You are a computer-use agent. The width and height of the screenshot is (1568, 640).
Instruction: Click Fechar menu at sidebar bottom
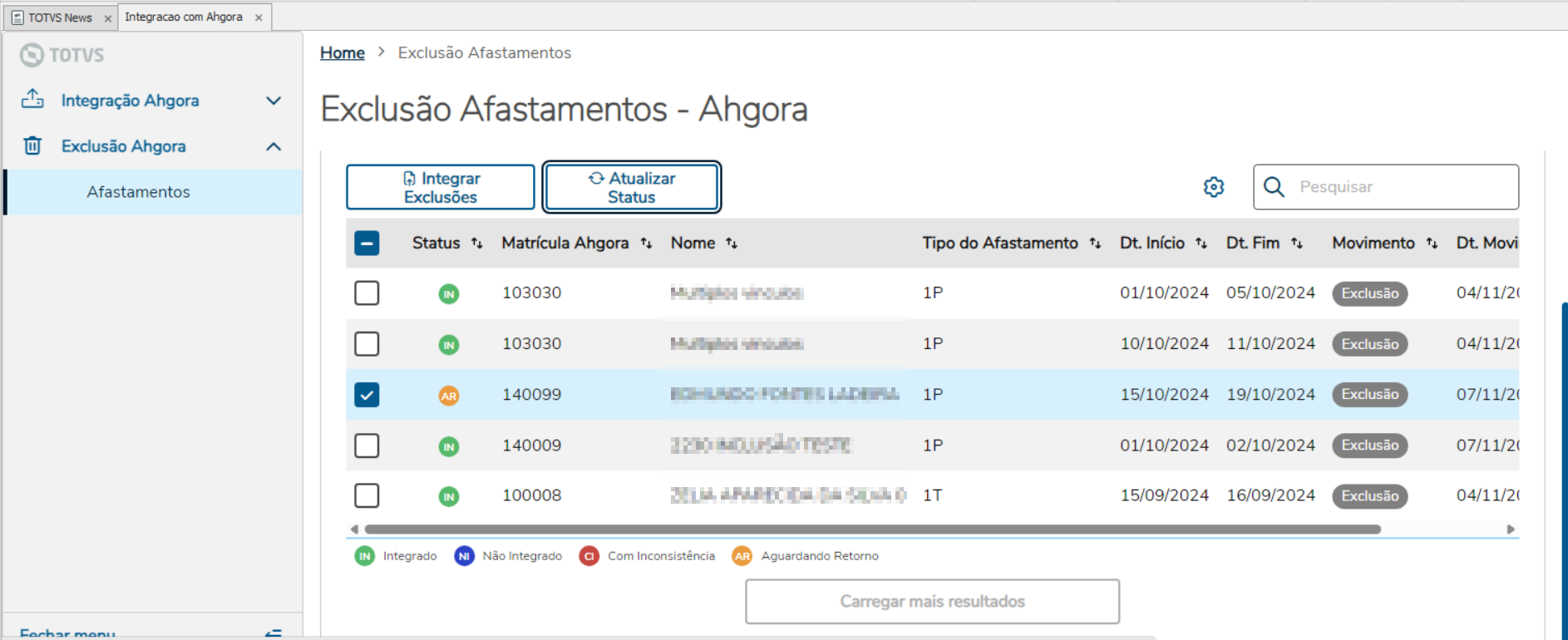coord(67,633)
